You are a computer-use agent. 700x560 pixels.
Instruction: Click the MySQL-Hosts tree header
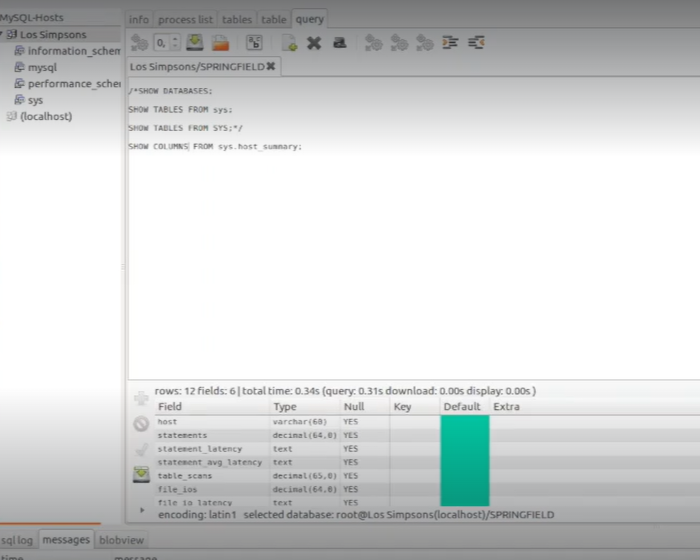point(32,17)
